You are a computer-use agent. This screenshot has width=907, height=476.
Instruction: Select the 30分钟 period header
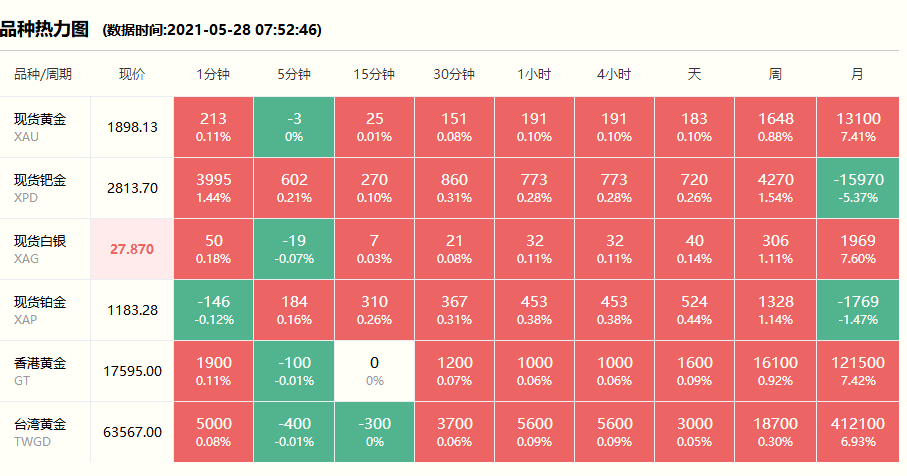pos(454,75)
